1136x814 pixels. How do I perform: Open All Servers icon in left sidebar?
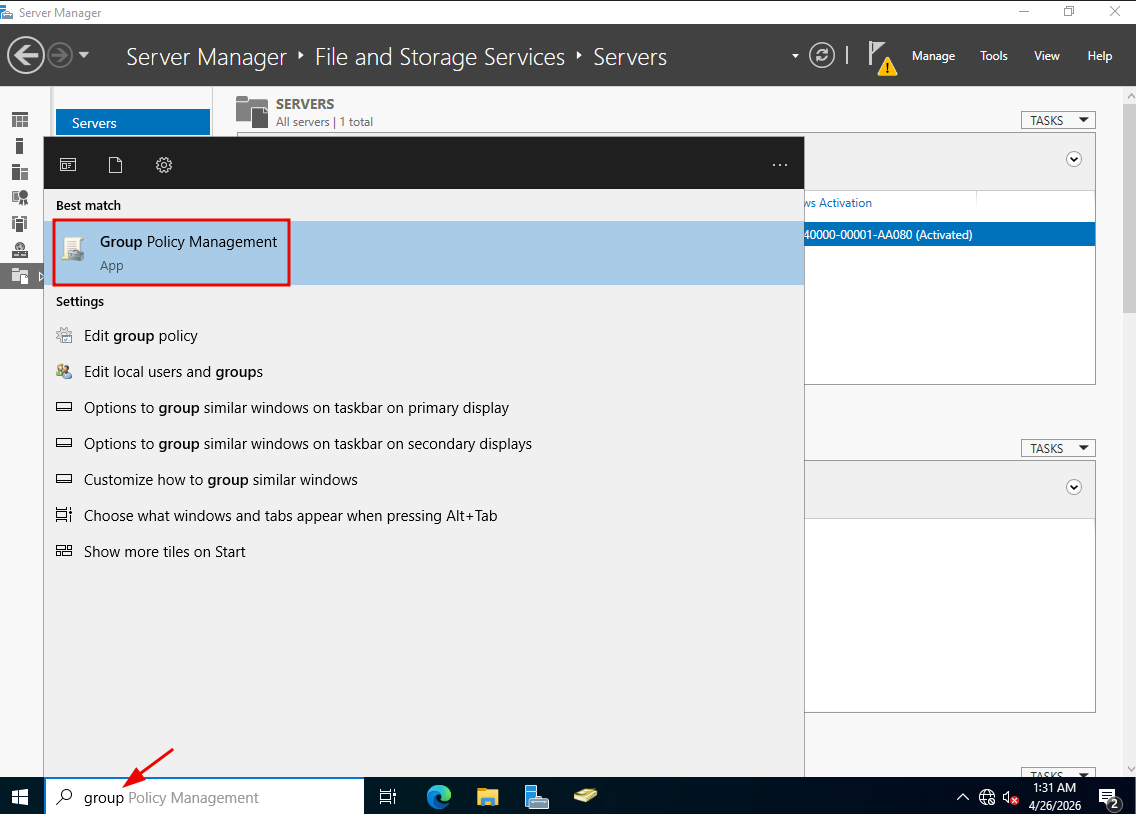pyautogui.click(x=20, y=172)
